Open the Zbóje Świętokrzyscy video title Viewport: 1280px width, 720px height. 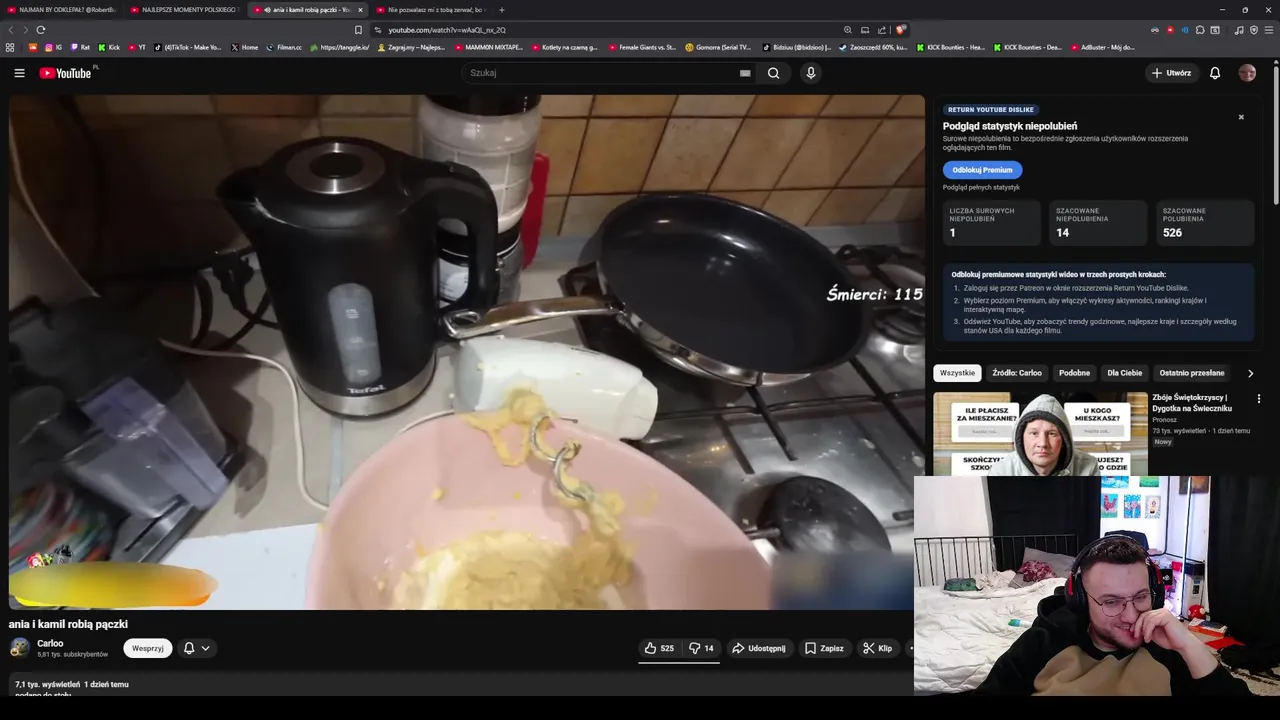point(1192,403)
